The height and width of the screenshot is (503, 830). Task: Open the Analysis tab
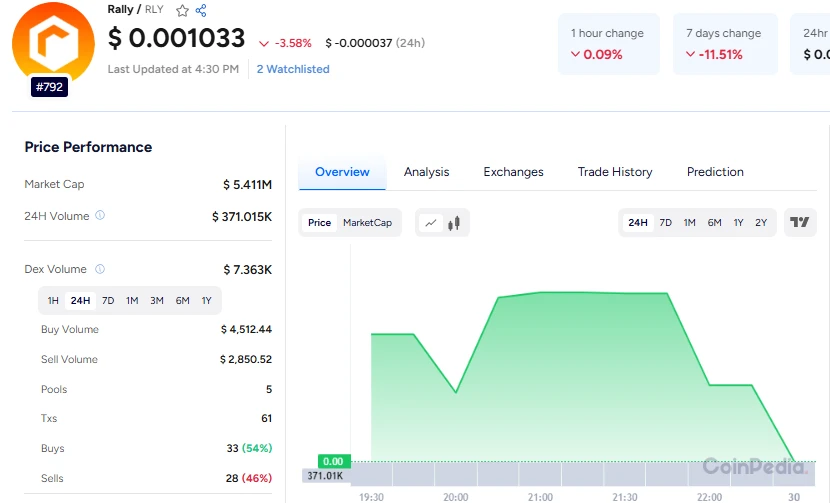pos(426,172)
